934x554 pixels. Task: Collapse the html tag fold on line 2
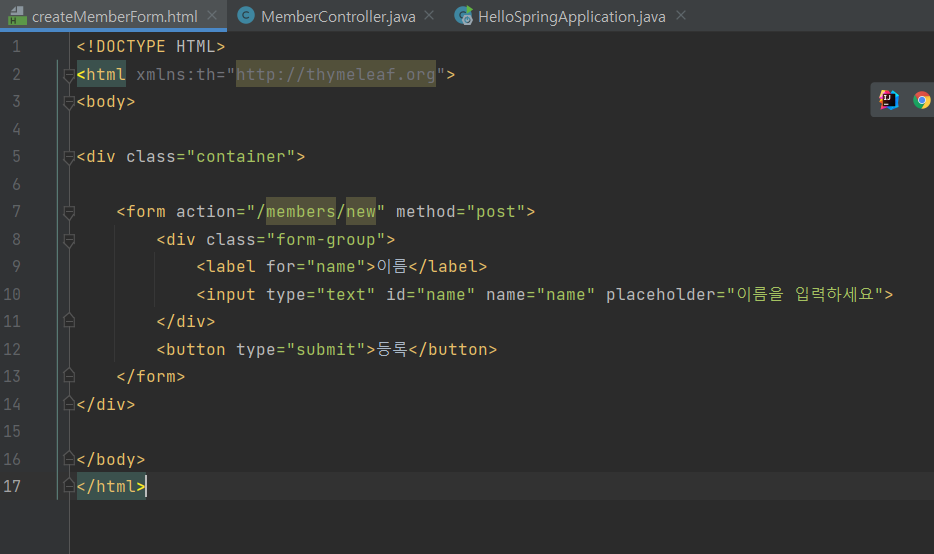69,75
